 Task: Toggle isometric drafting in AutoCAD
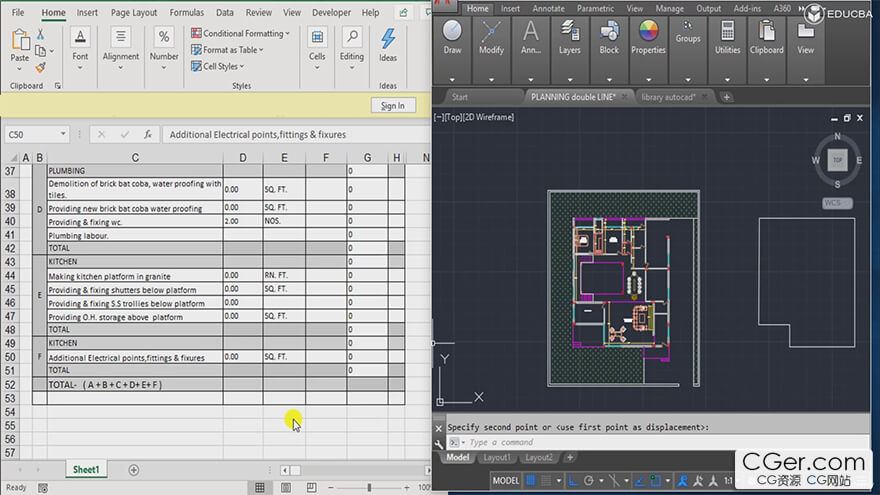(614, 480)
